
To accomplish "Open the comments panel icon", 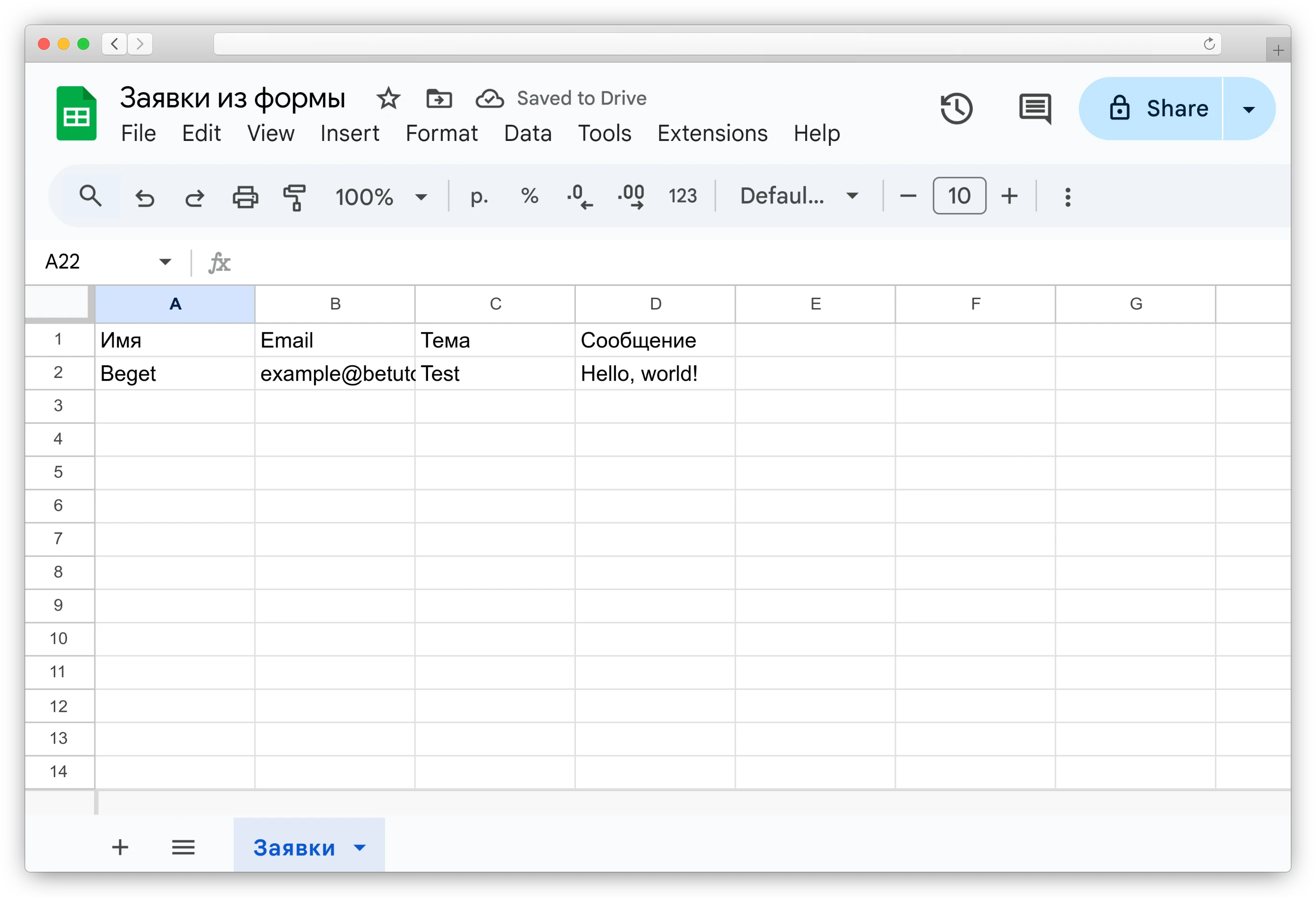I will tap(1034, 108).
